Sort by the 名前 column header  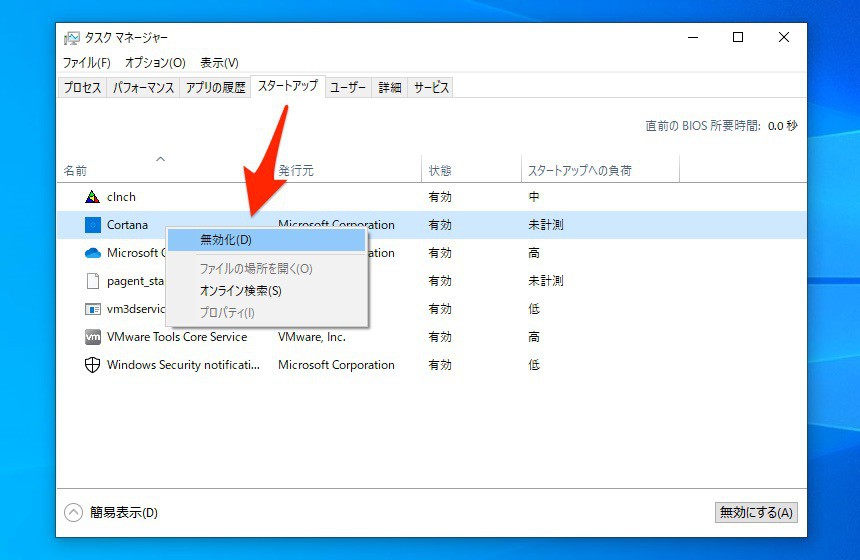[x=75, y=171]
